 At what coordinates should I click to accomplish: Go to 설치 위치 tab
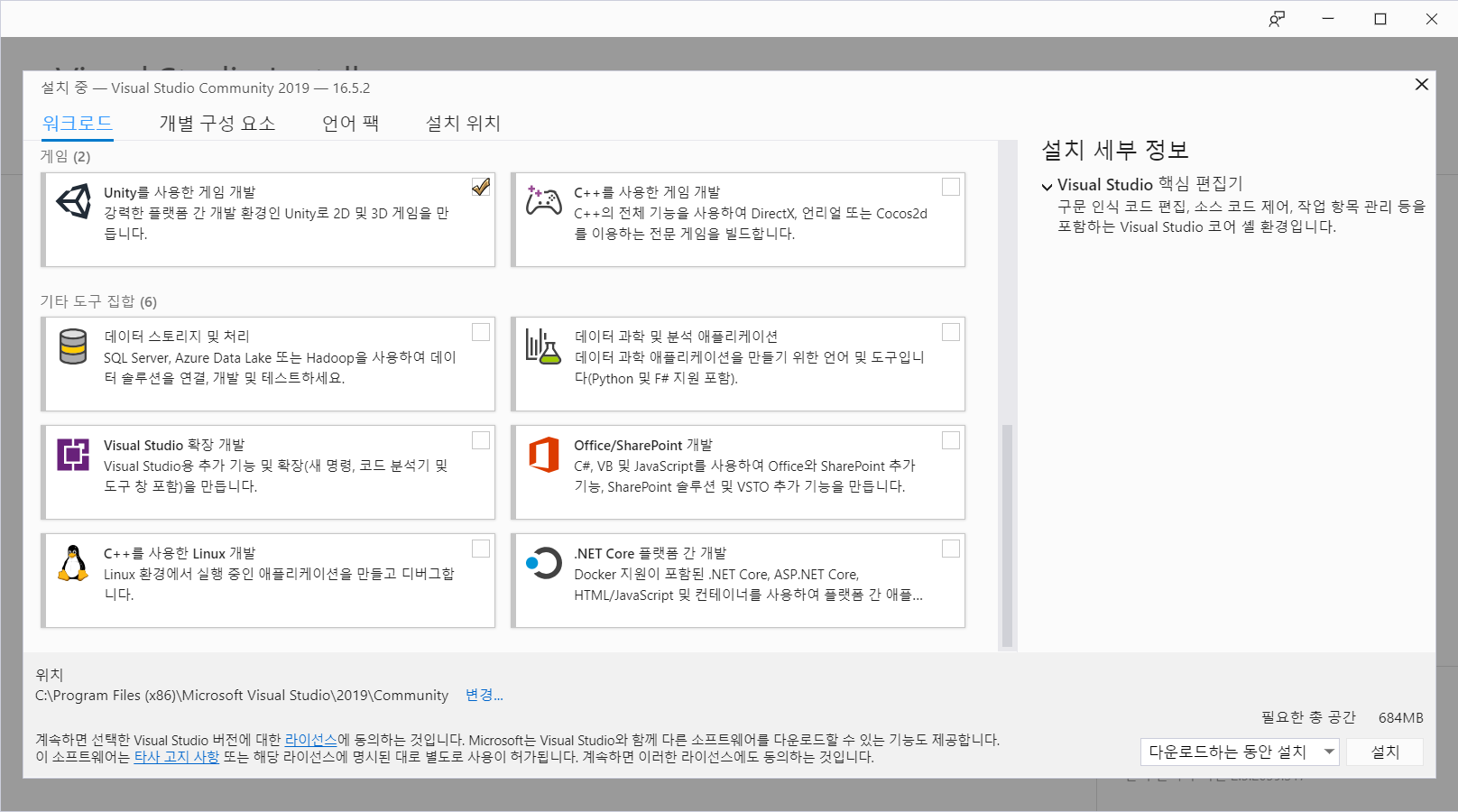point(463,124)
